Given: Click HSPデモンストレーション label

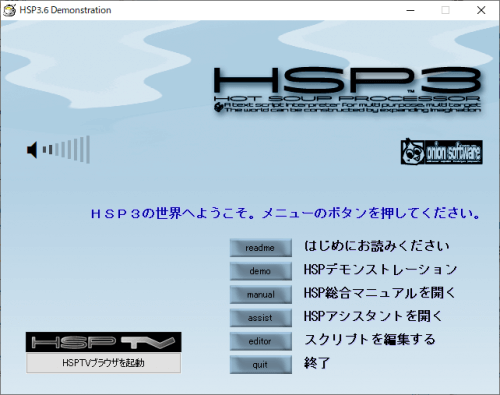Looking at the screenshot, I should click(380, 269).
